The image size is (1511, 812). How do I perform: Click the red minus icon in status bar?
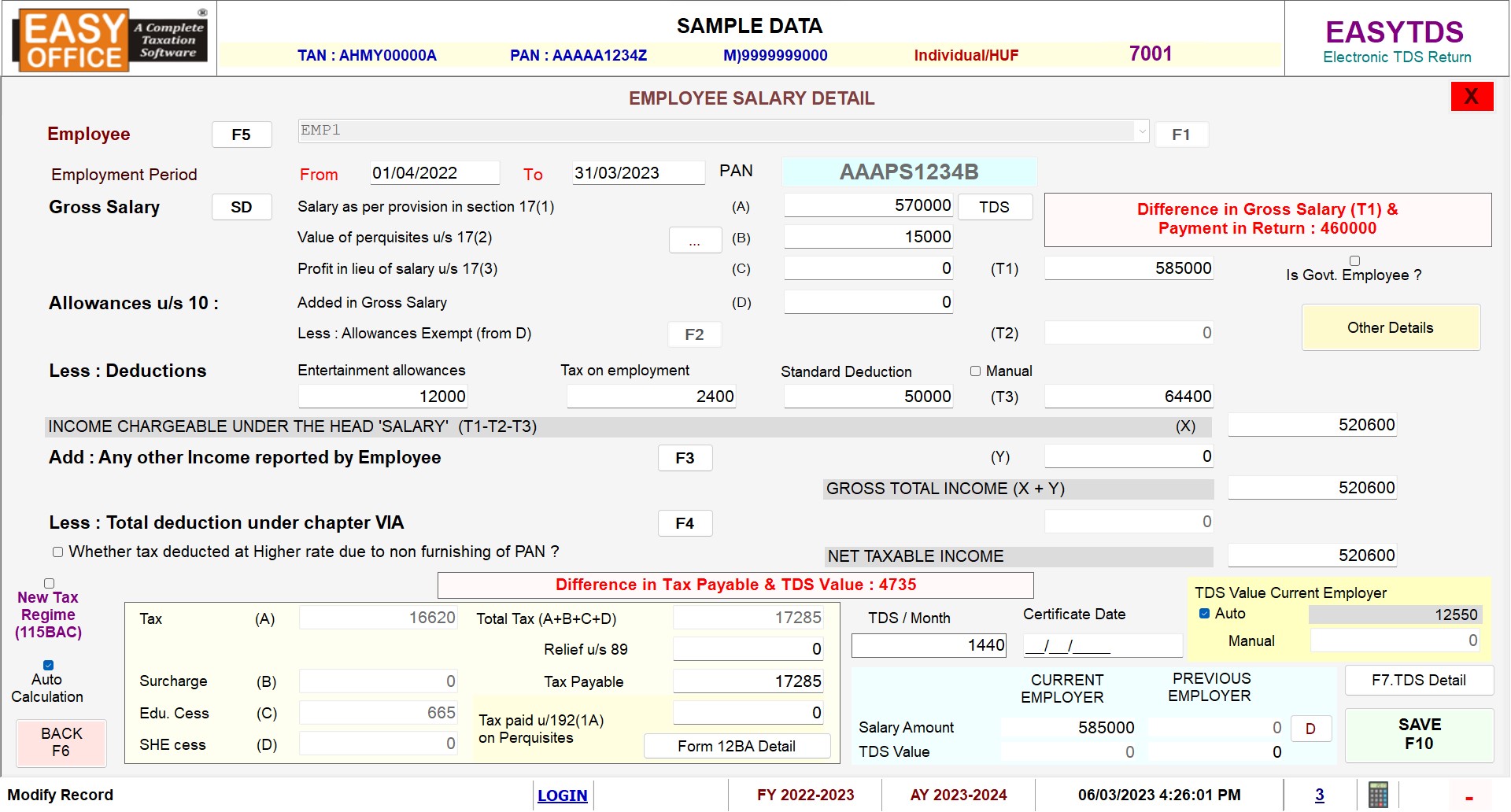tap(1469, 798)
